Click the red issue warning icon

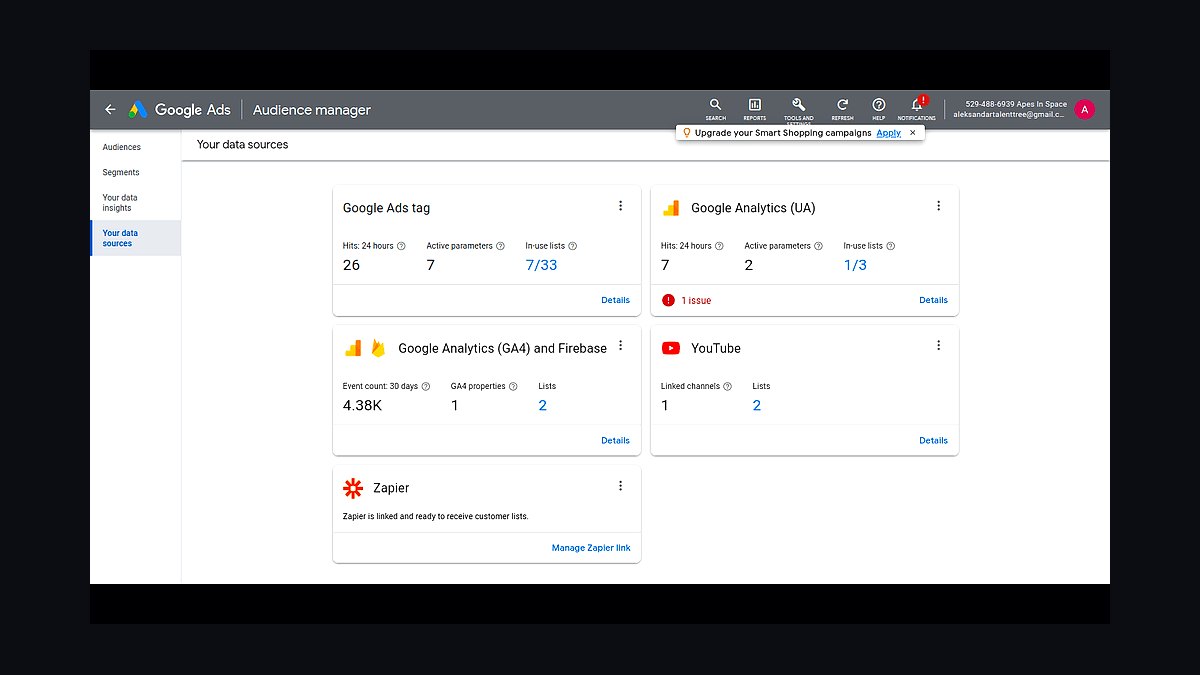[667, 300]
